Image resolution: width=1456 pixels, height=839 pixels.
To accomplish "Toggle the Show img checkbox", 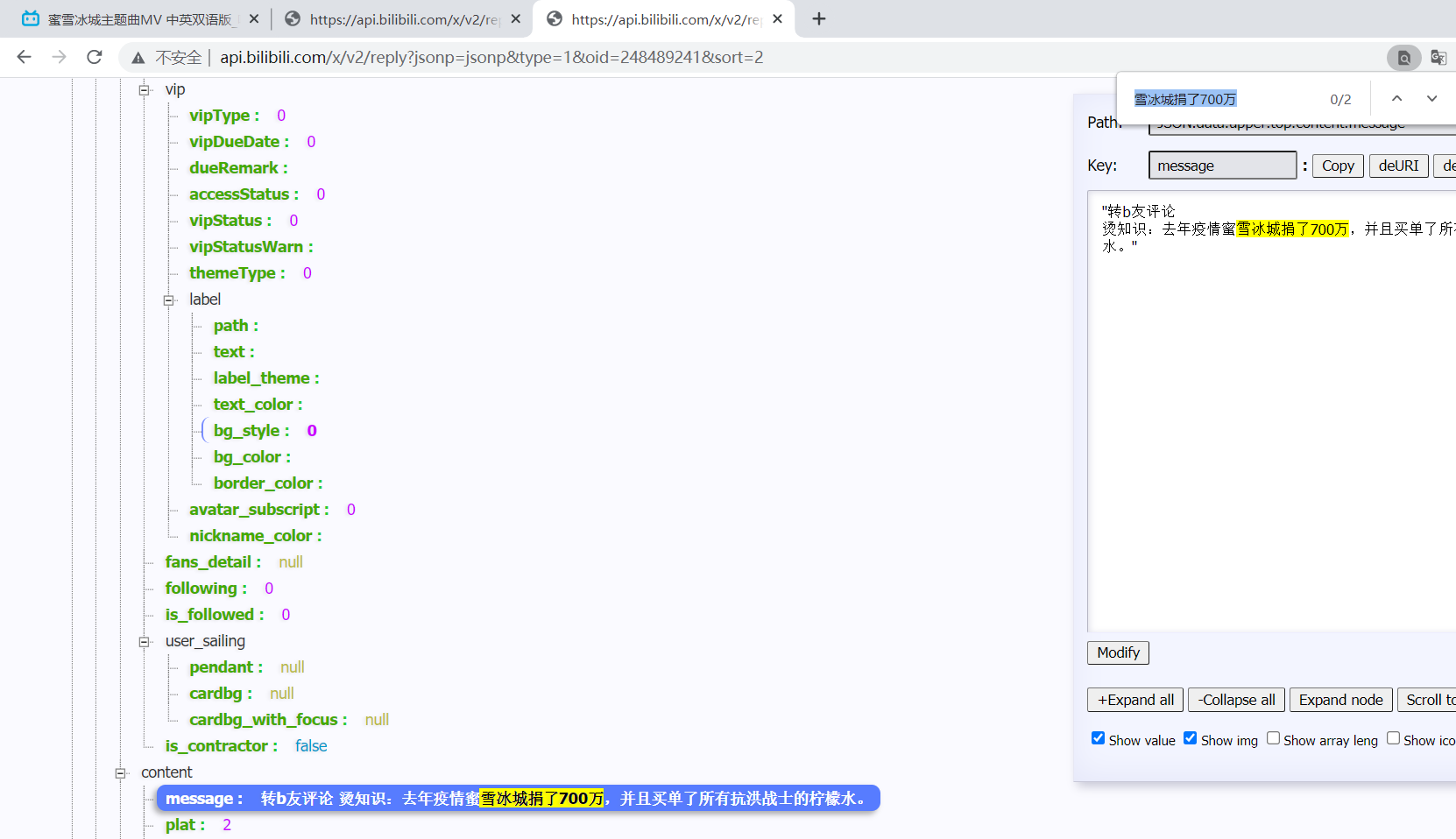I will tap(1190, 738).
